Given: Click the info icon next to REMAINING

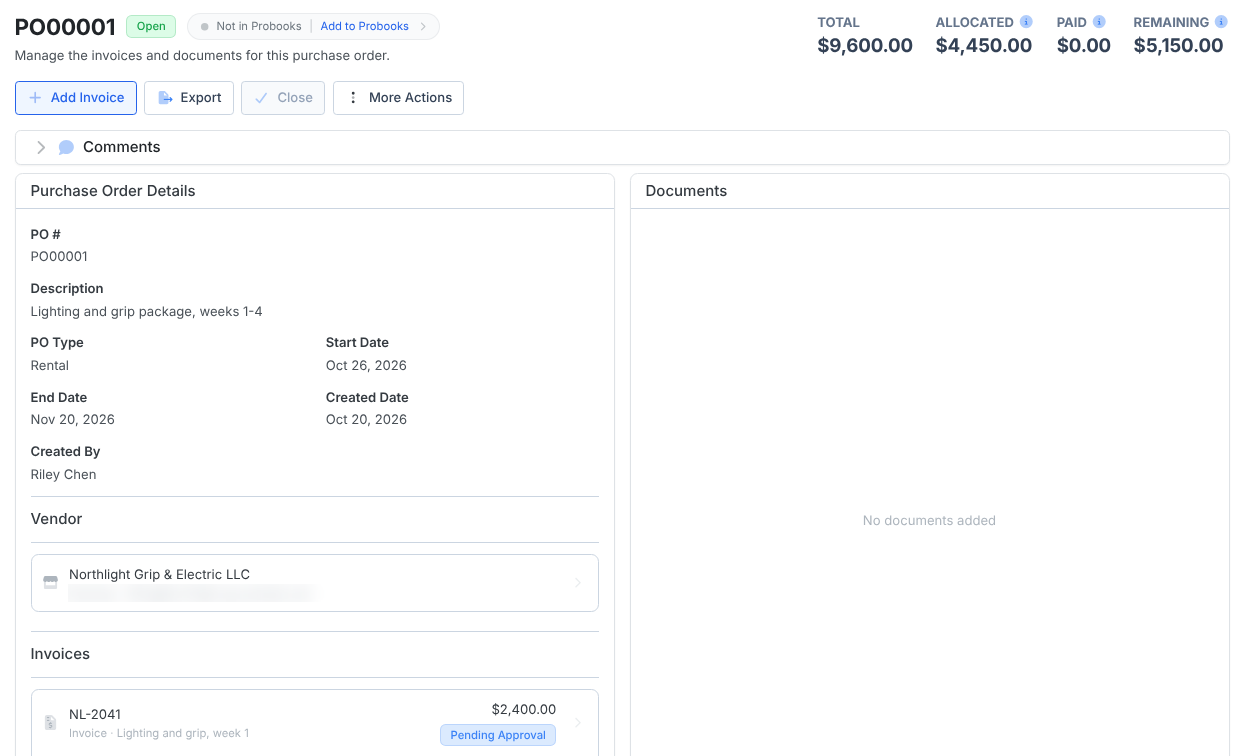Looking at the screenshot, I should 1221,22.
